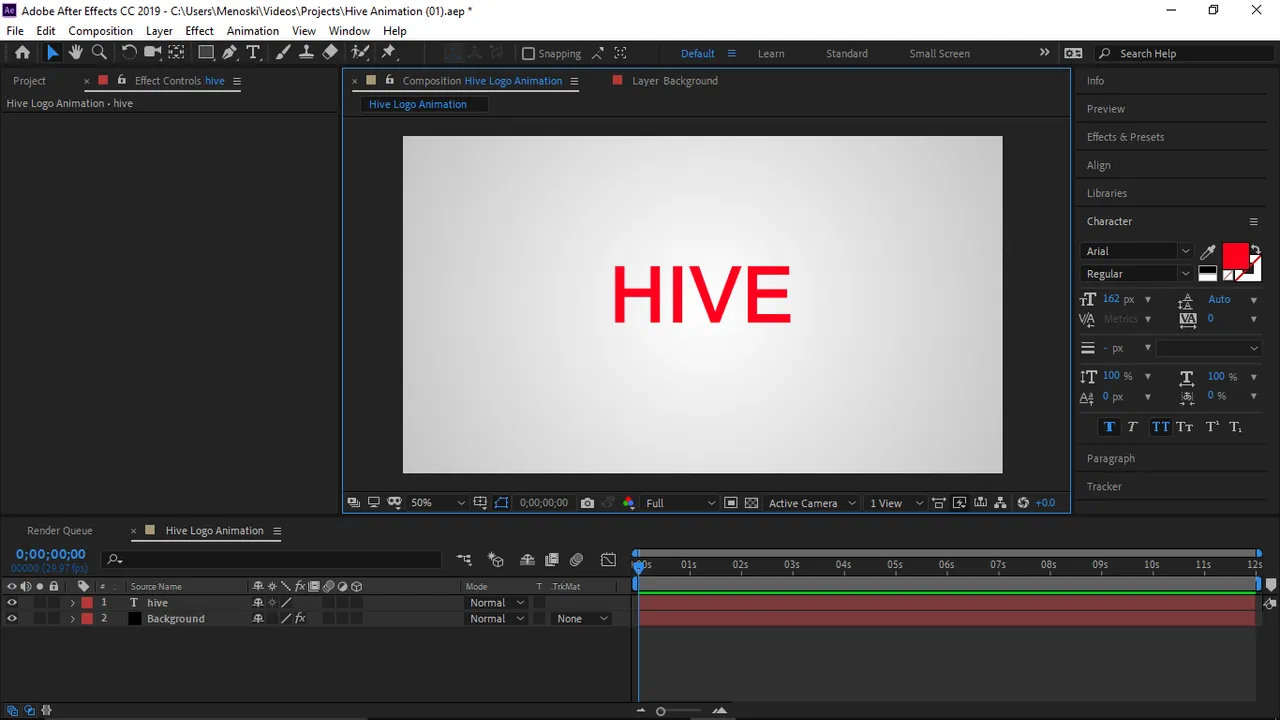This screenshot has width=1280, height=720.
Task: Open the Active Camera dropdown
Action: tap(812, 503)
